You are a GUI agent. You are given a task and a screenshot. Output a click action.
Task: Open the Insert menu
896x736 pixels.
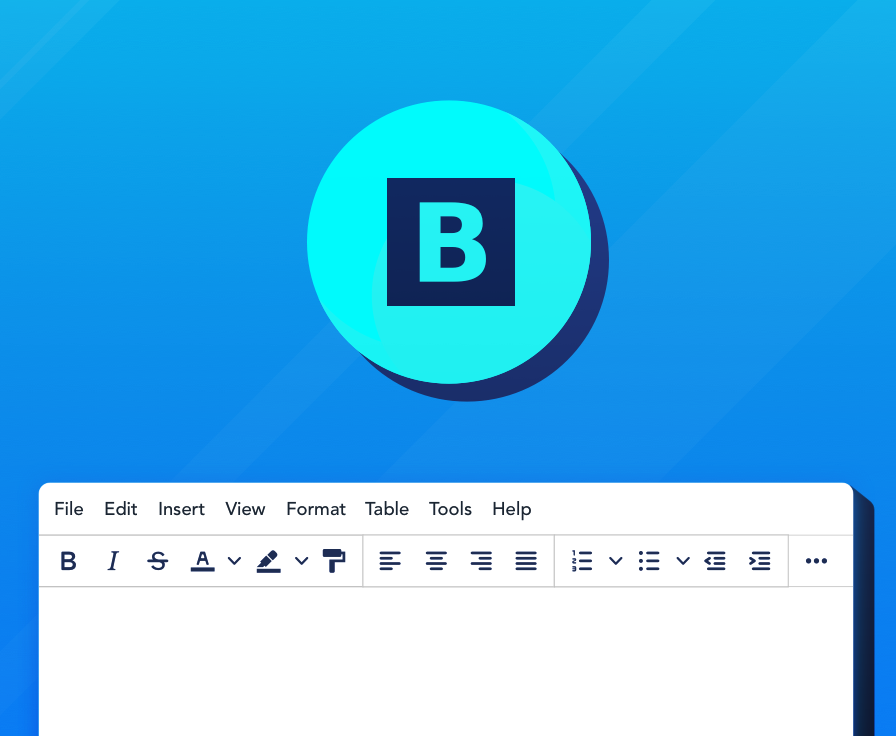click(x=181, y=509)
